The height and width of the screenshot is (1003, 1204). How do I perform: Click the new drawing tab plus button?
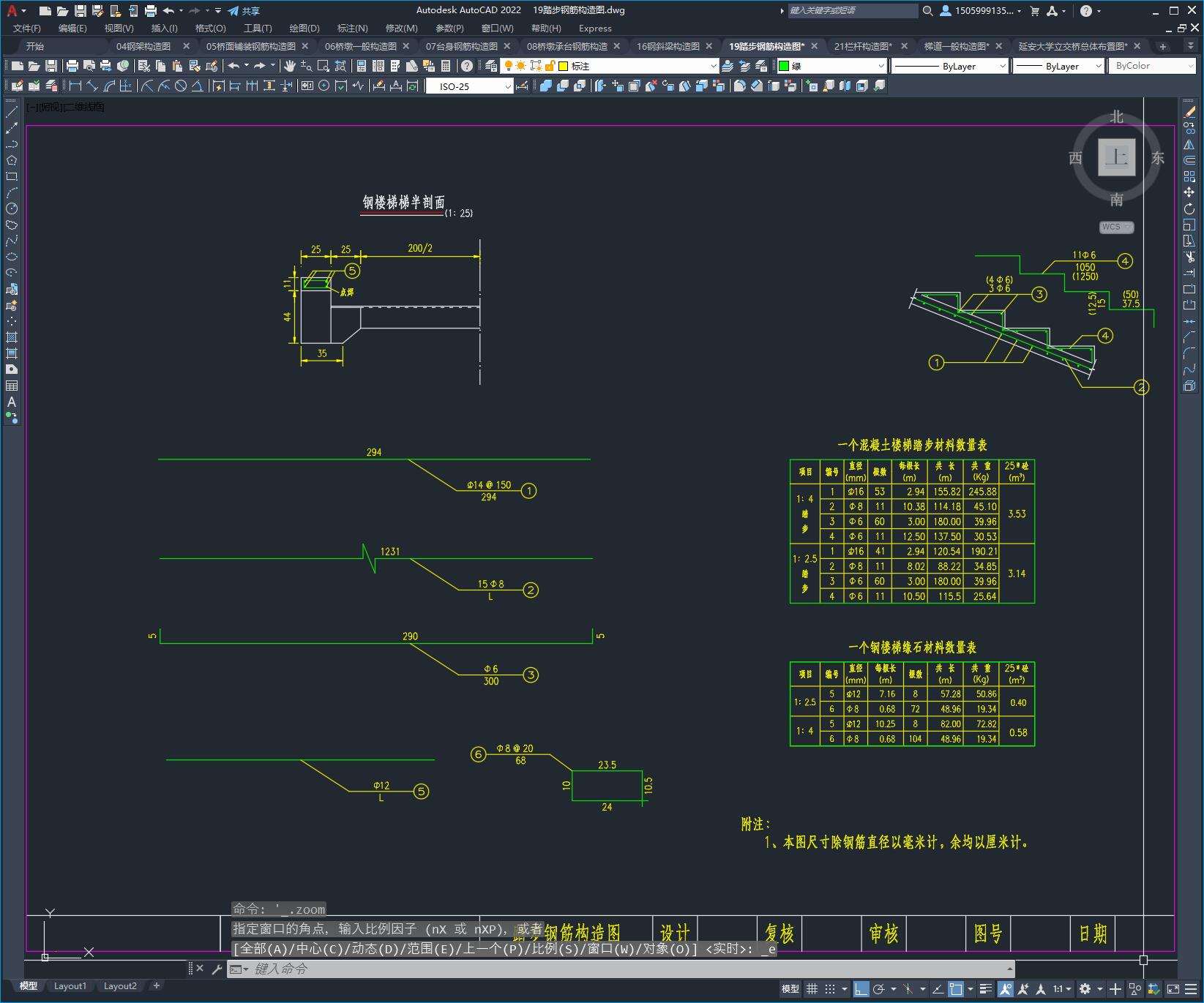1163,46
